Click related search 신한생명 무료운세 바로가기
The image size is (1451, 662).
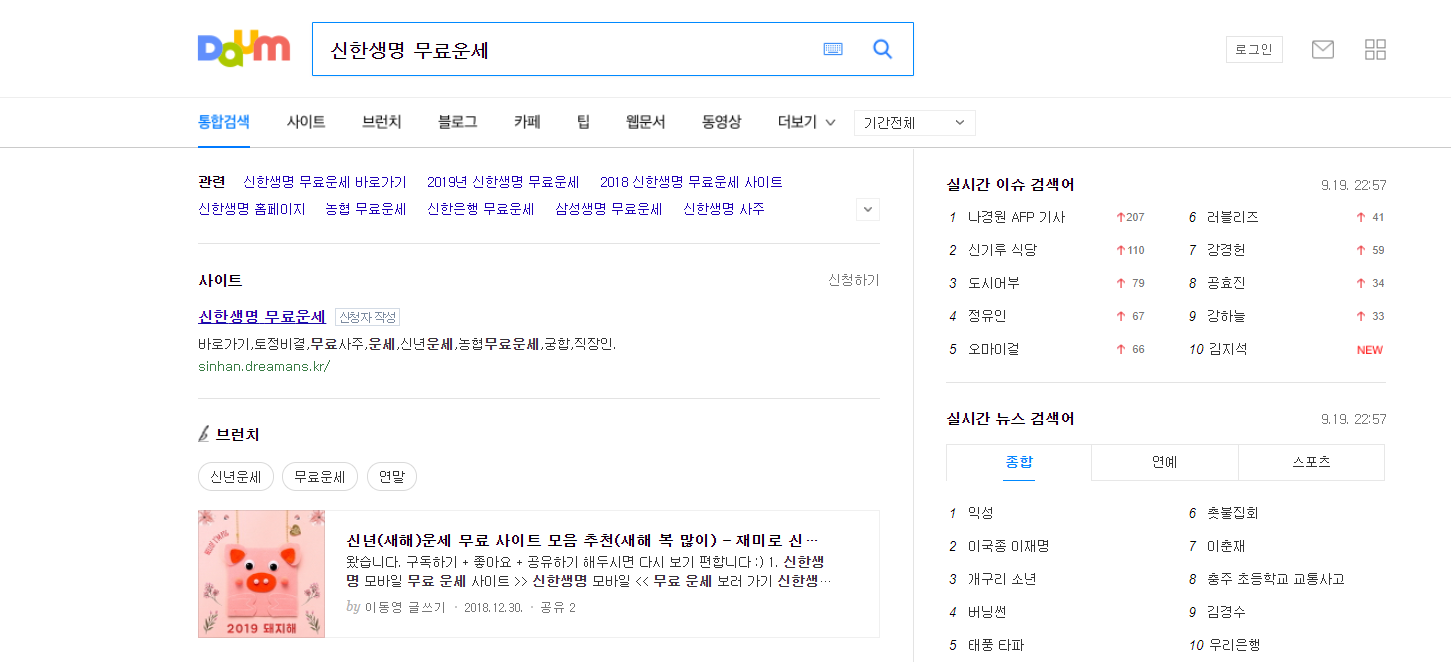tap(325, 182)
